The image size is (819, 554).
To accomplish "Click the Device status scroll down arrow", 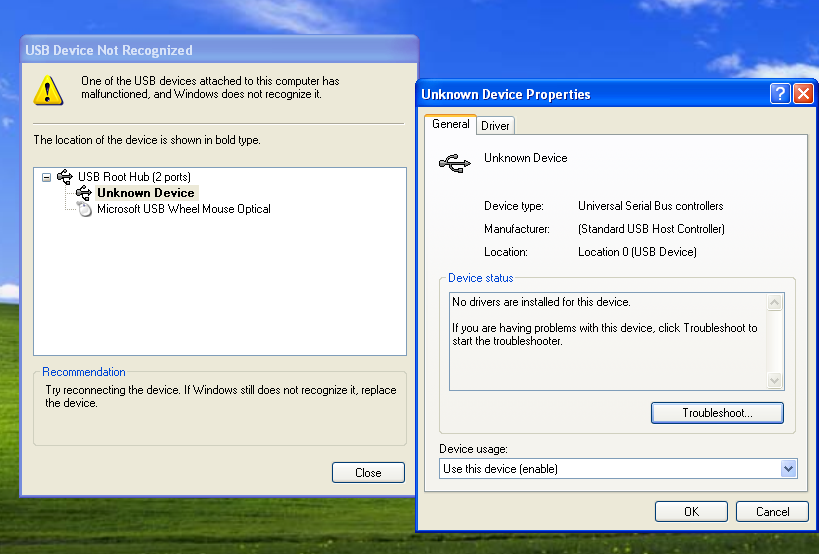I will pos(774,380).
